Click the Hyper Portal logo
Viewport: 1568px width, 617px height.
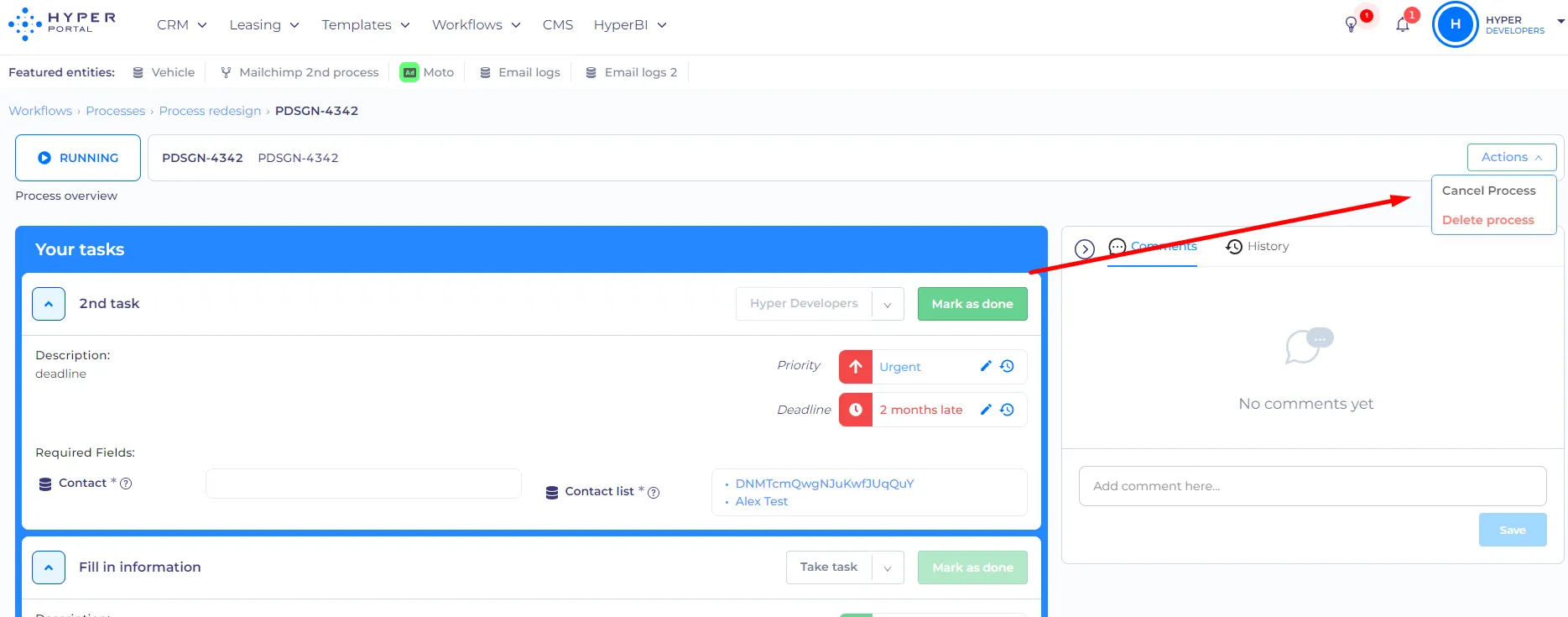click(x=62, y=24)
